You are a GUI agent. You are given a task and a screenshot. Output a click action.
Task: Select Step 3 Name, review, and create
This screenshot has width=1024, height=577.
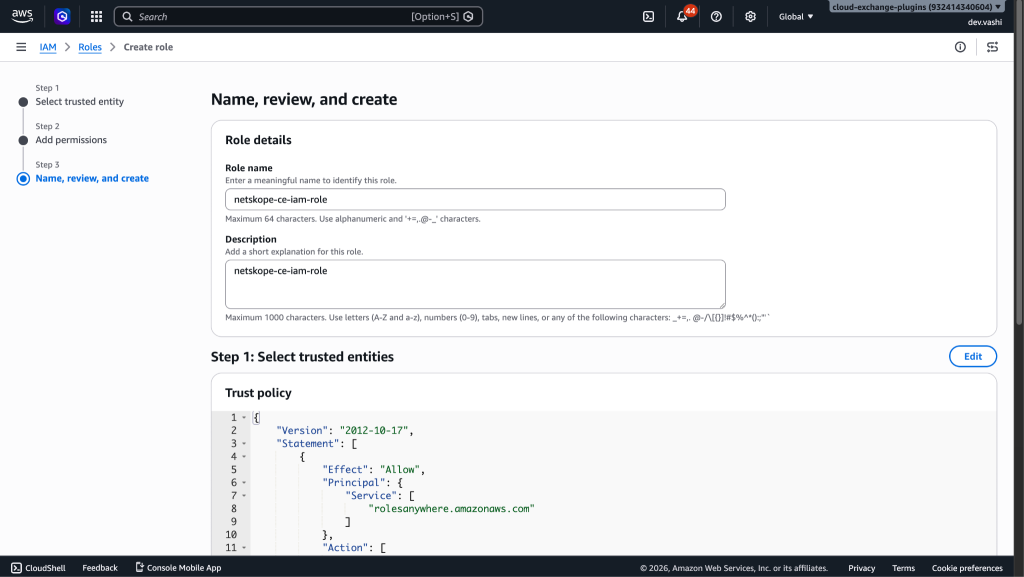pos(92,178)
